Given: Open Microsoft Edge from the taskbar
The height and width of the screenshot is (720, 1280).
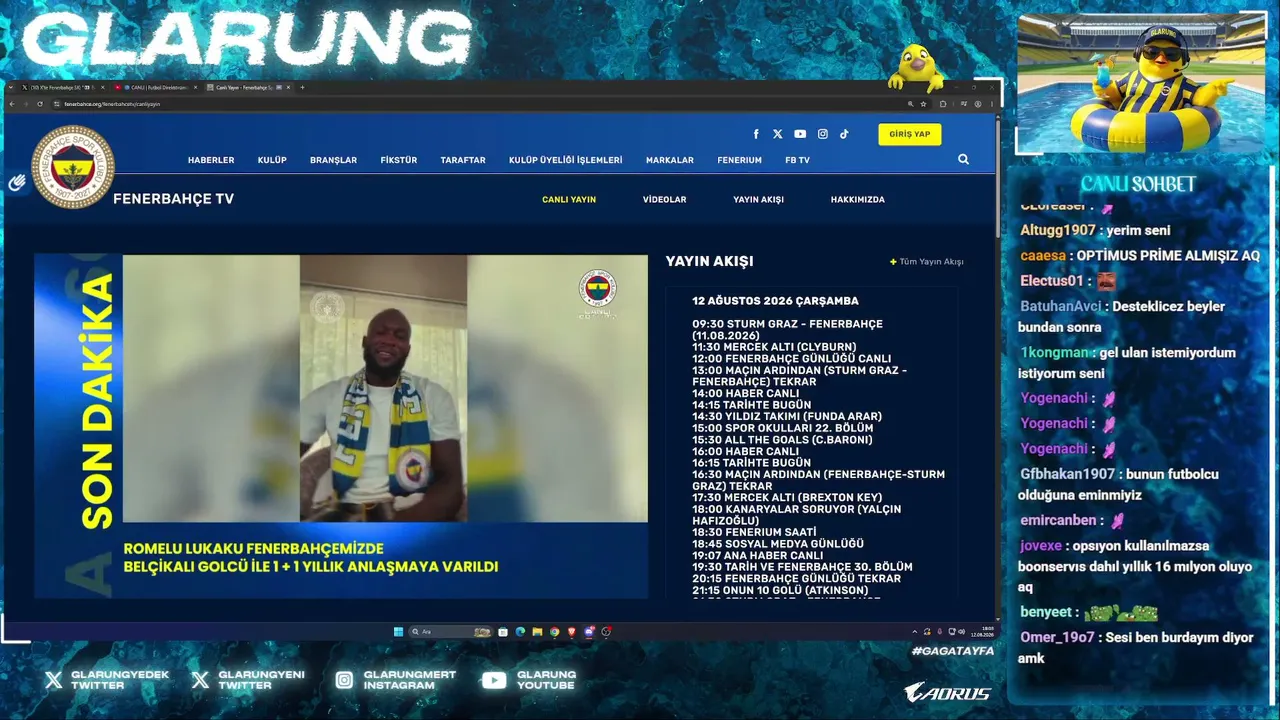Looking at the screenshot, I should click(x=520, y=632).
